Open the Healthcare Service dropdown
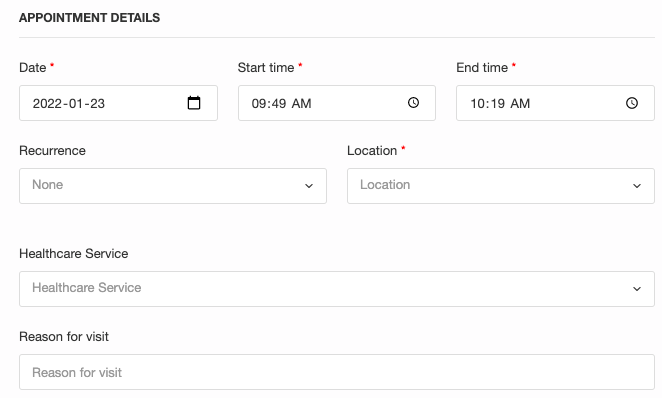Screen dimensions: 662x398 (337, 289)
